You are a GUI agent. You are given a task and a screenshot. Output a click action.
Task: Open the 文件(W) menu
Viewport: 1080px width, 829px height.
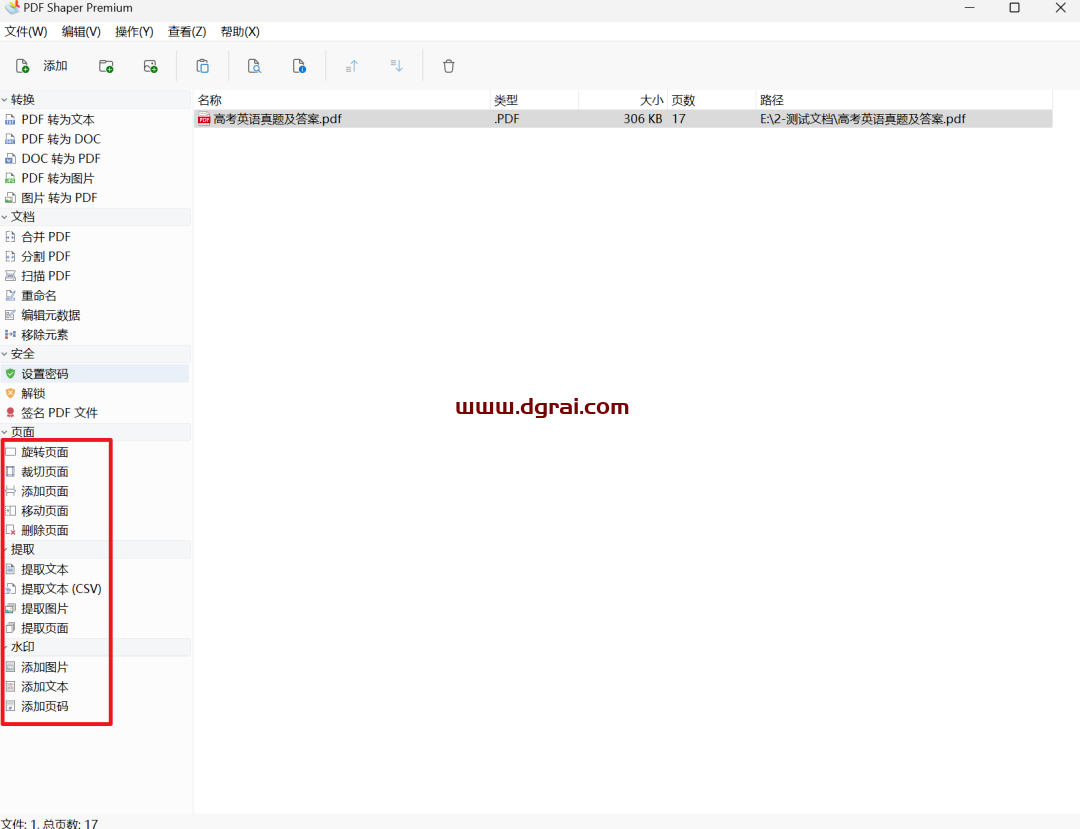click(25, 32)
